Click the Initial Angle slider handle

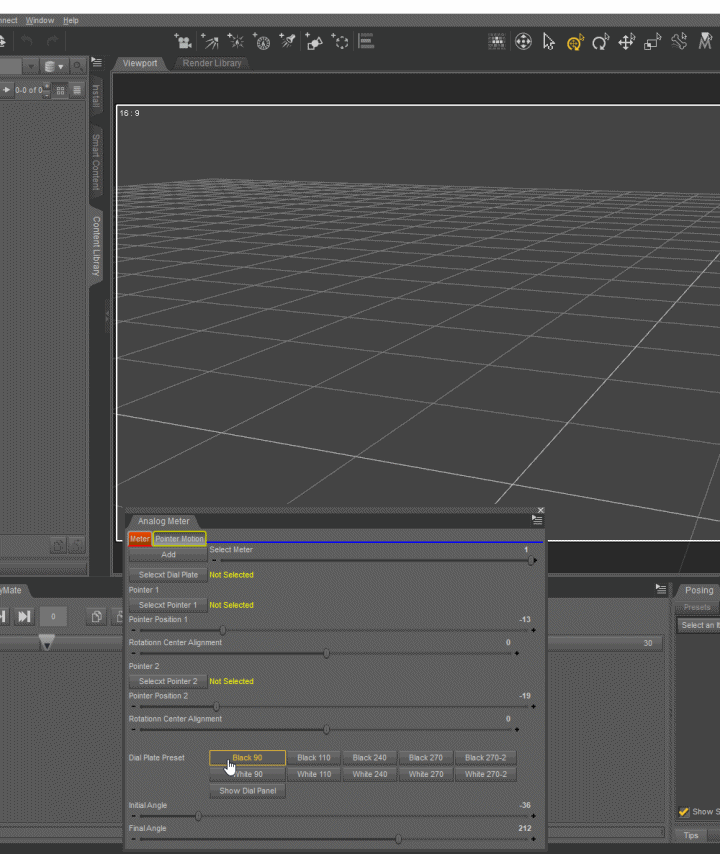198,816
